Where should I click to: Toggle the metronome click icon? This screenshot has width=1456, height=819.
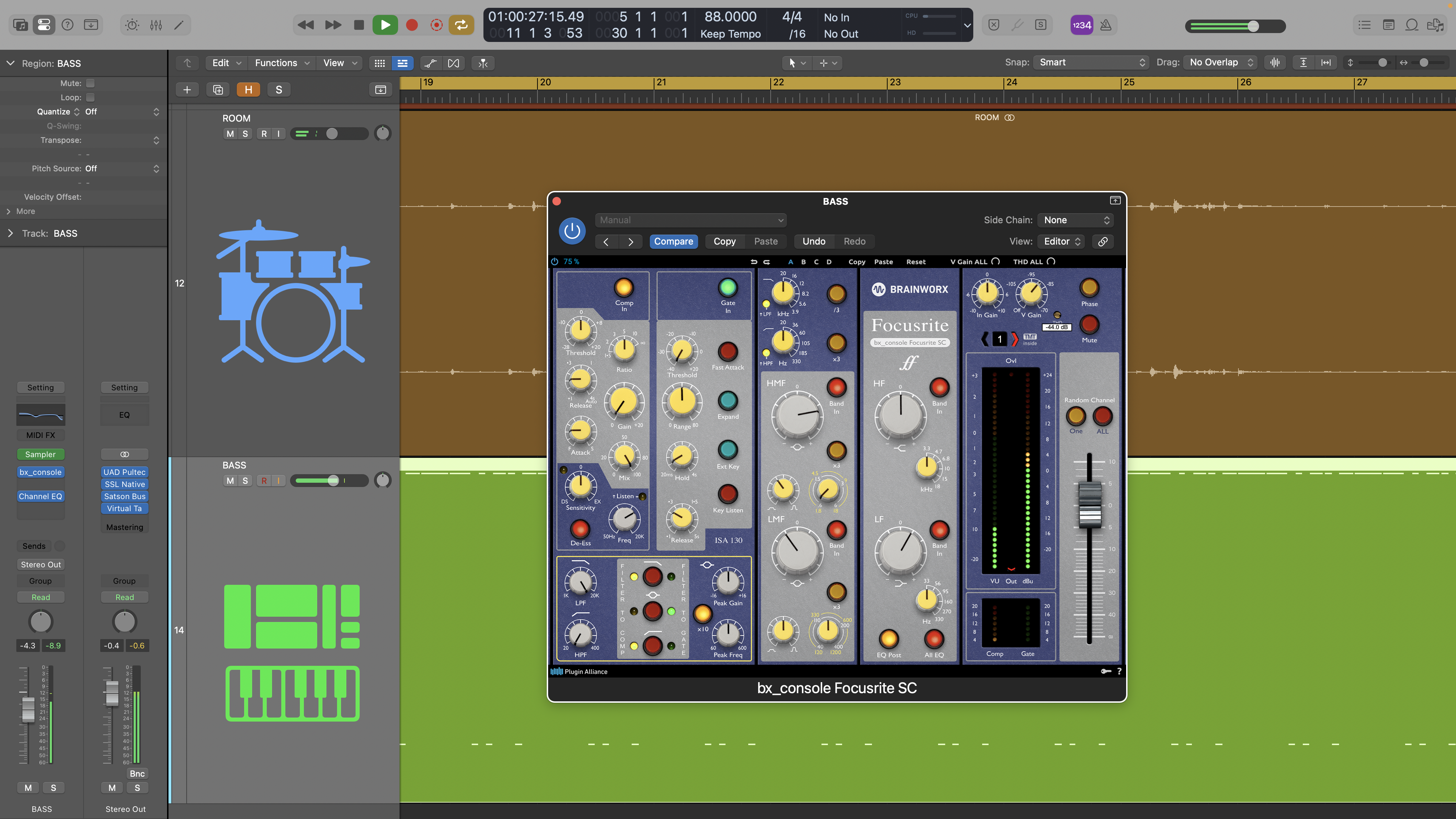pos(1106,25)
